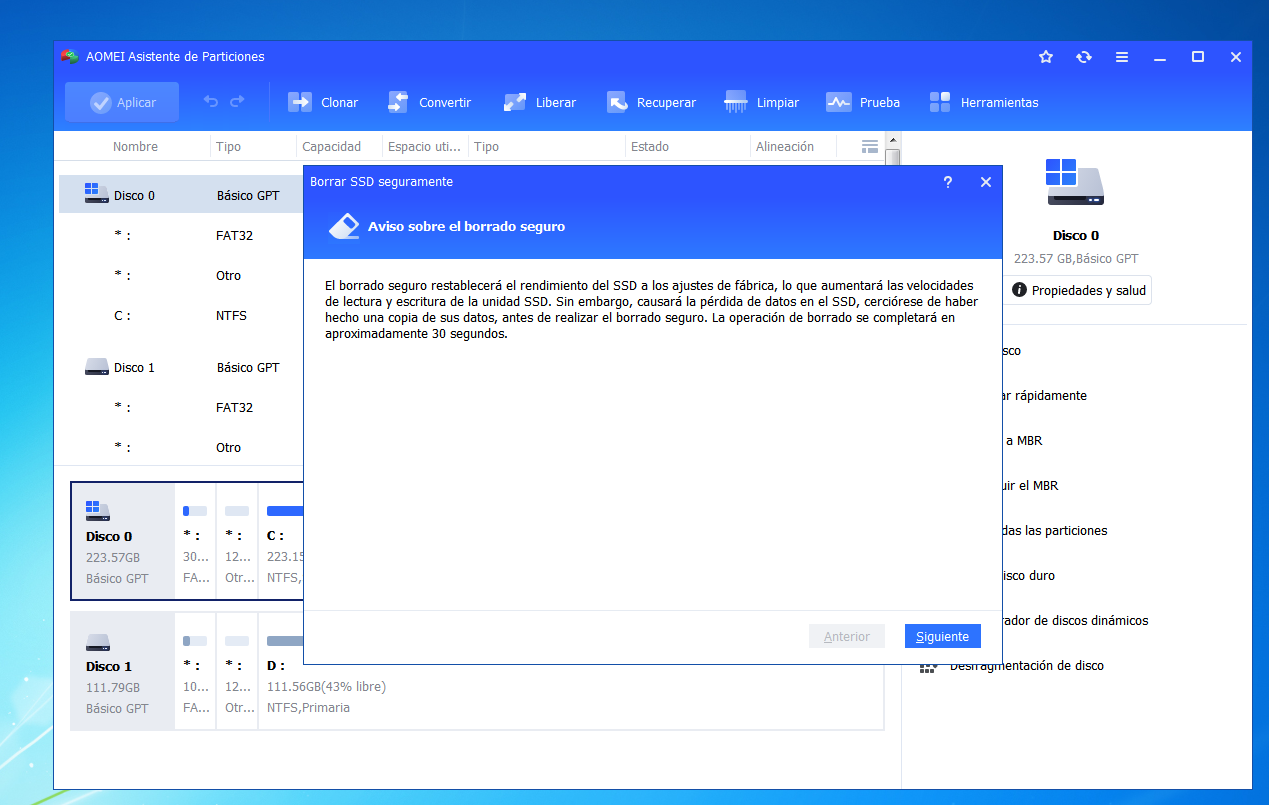Click the column view options icon
Viewport: 1269px width, 805px height.
pos(870,146)
